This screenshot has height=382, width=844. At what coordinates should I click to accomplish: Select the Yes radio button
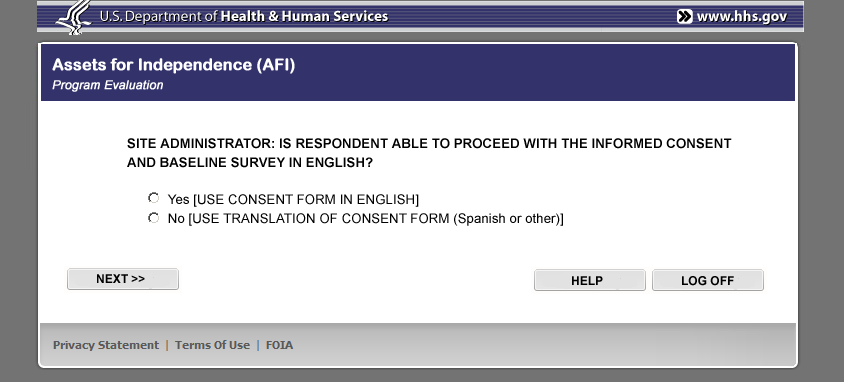click(153, 199)
